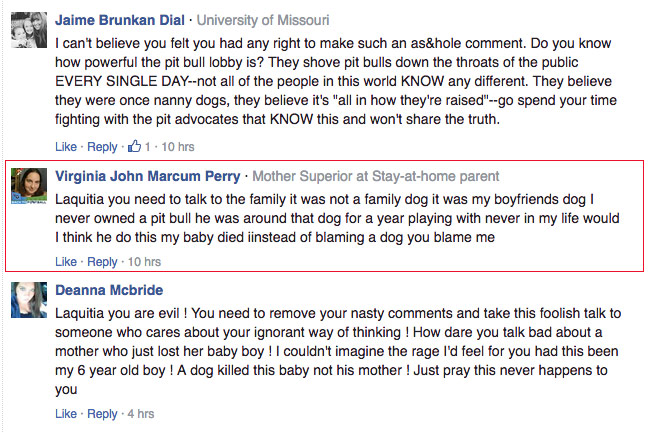
Task: Open the Deanna Mcbride name link
Action: coord(109,290)
